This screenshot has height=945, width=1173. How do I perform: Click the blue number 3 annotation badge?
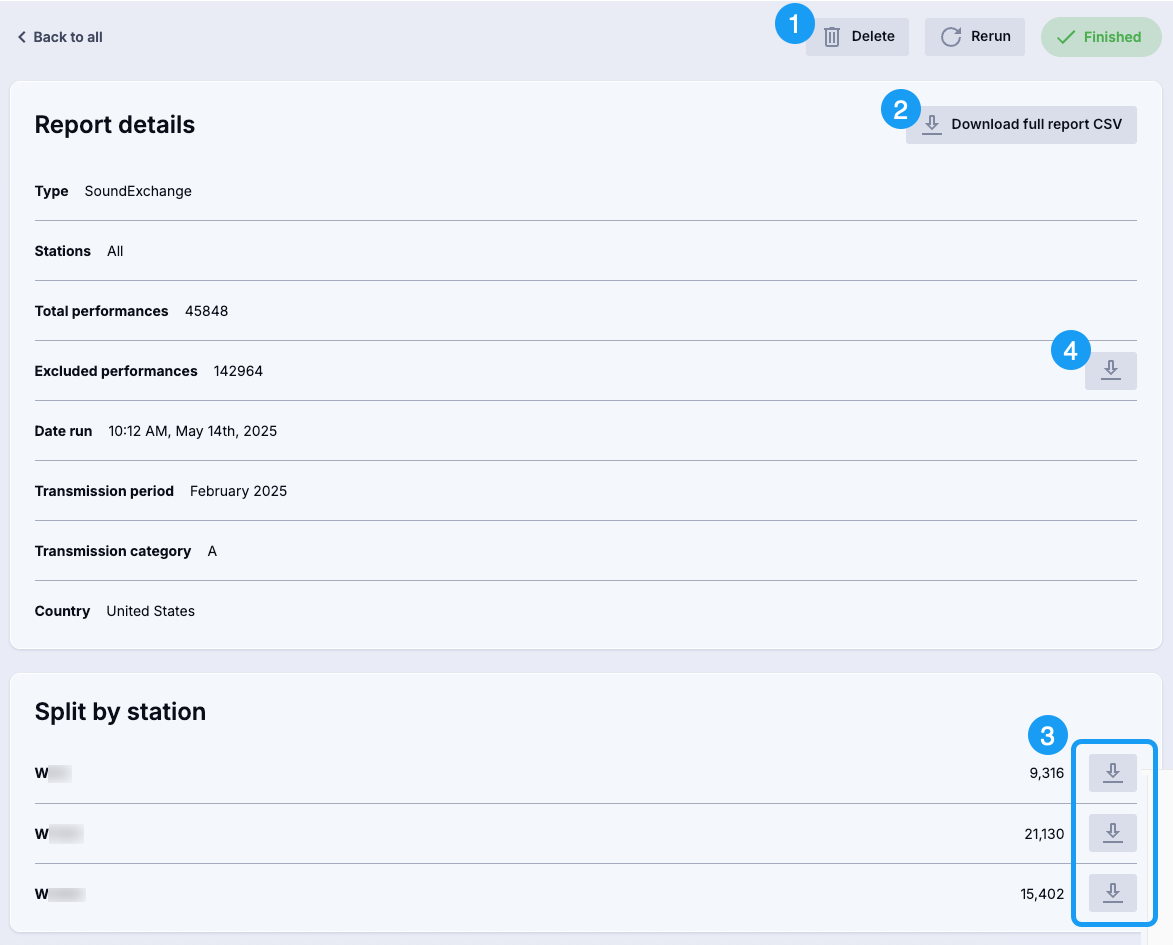(x=1047, y=737)
